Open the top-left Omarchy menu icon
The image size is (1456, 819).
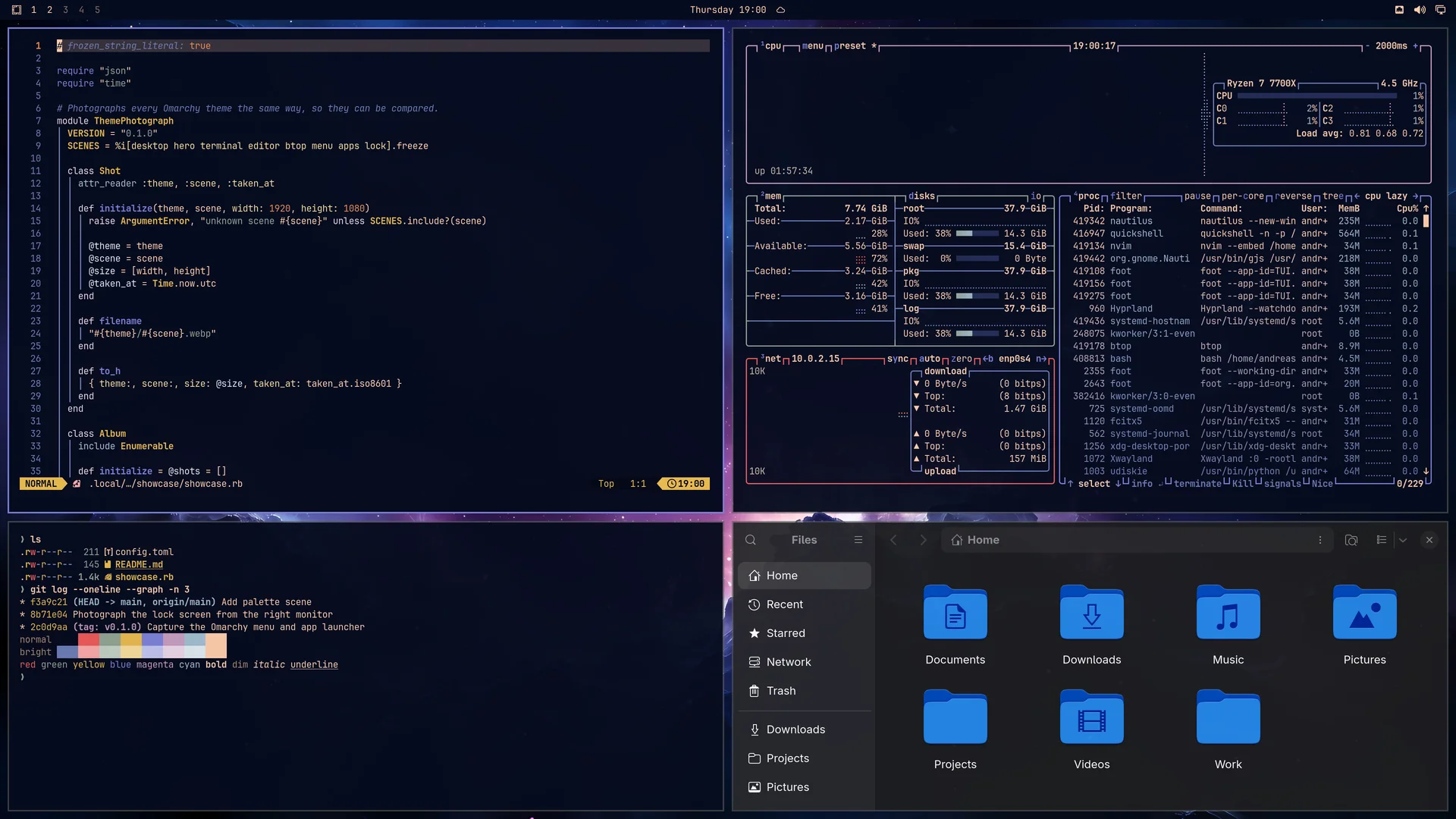[17, 10]
